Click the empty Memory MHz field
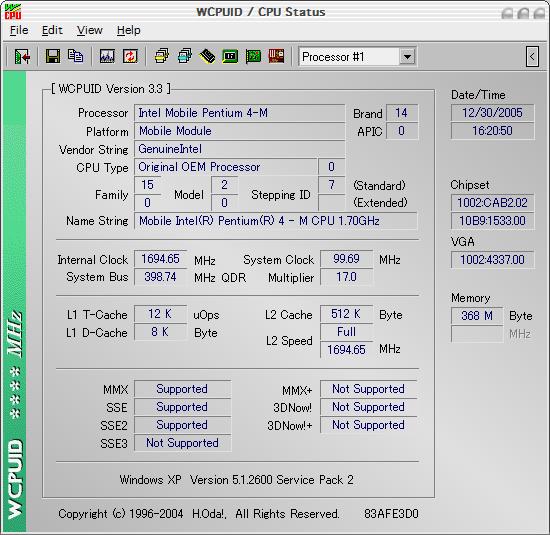Image resolution: width=550 pixels, height=535 pixels. (477, 334)
